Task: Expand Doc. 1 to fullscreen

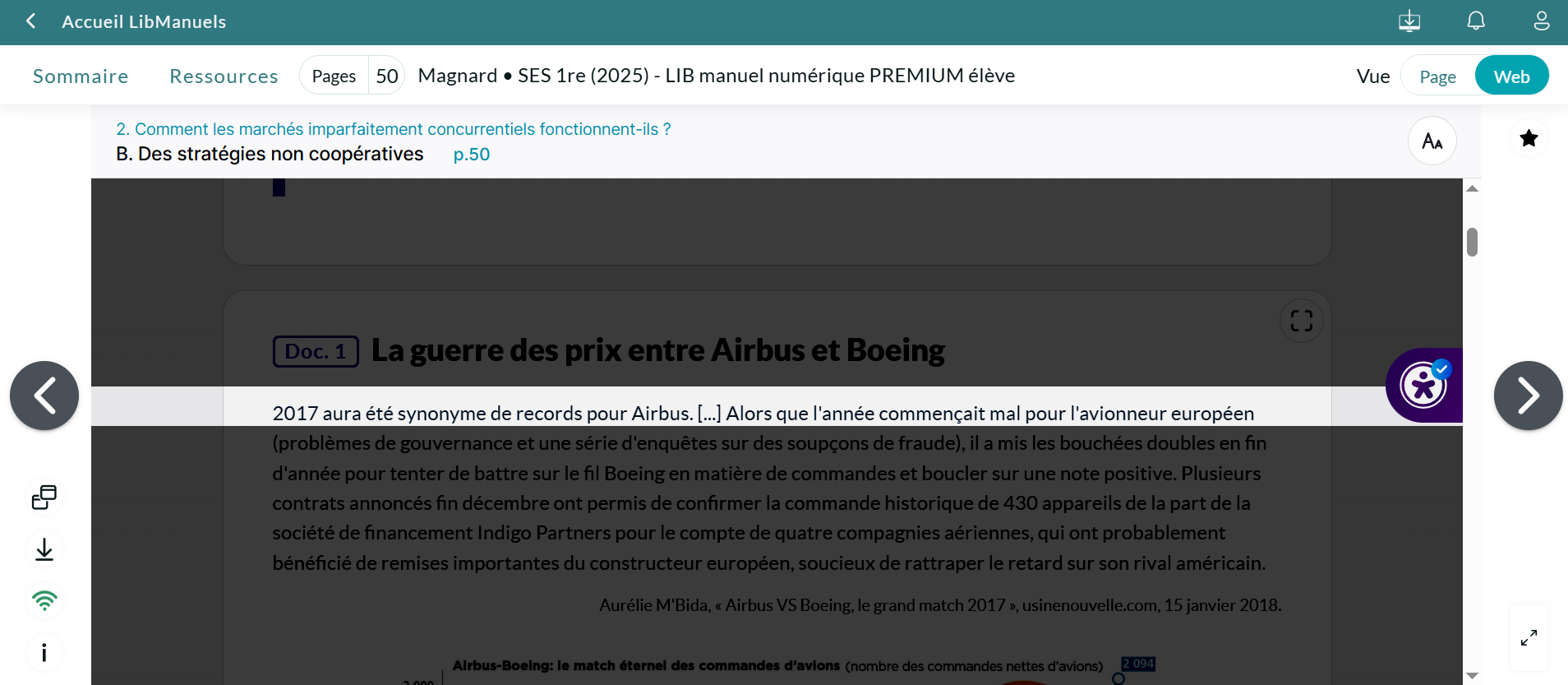Action: (1302, 321)
